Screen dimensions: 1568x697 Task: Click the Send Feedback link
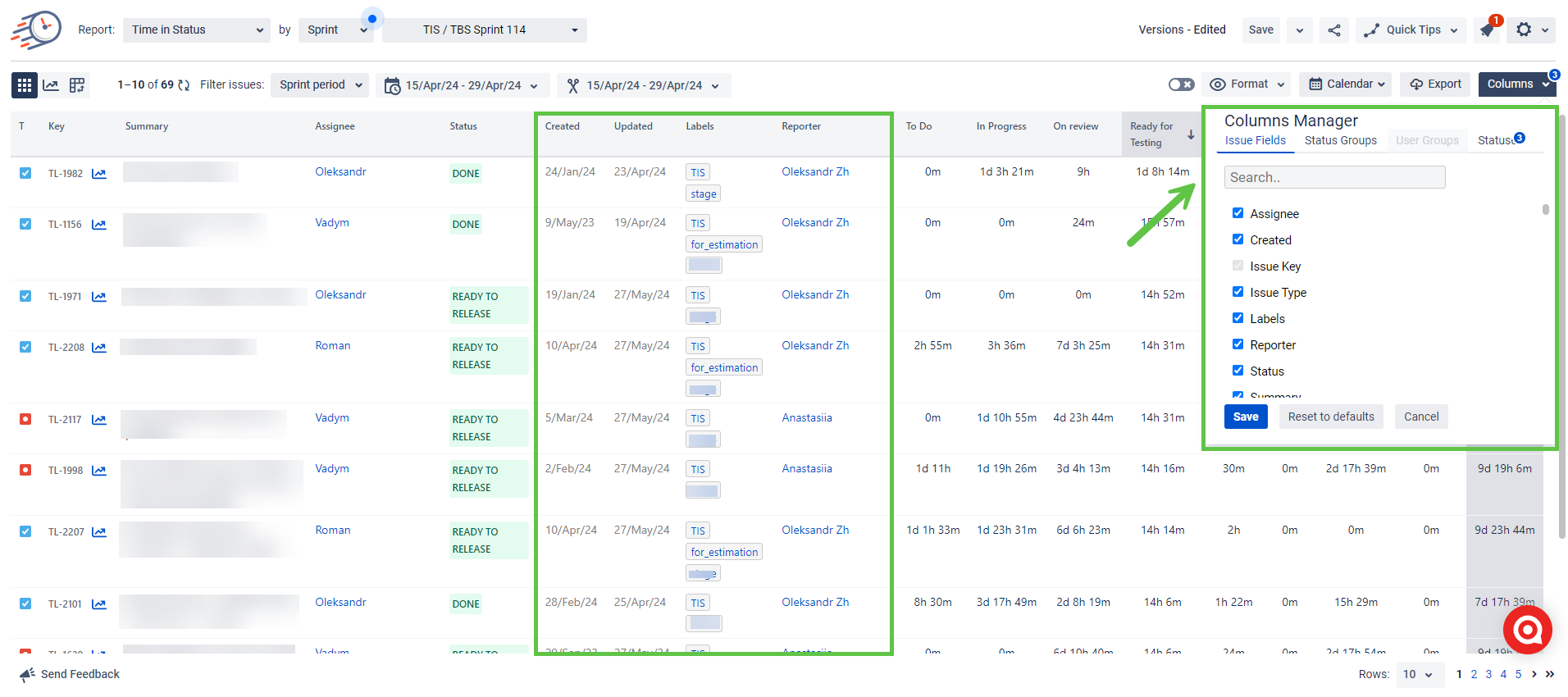(80, 674)
